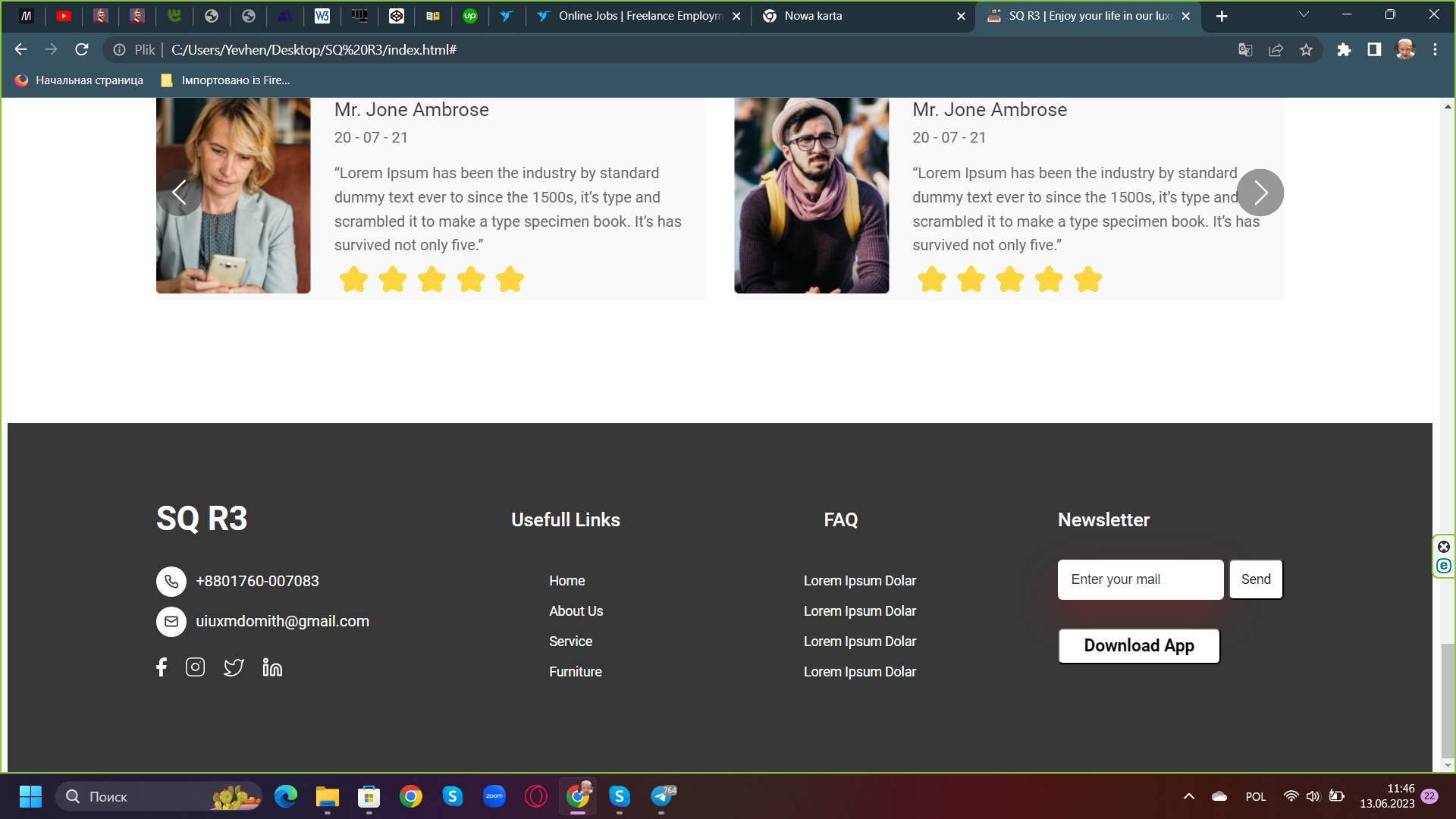Screen dimensions: 1456x819
Task: Go back using browser back arrow
Action: click(x=20, y=50)
